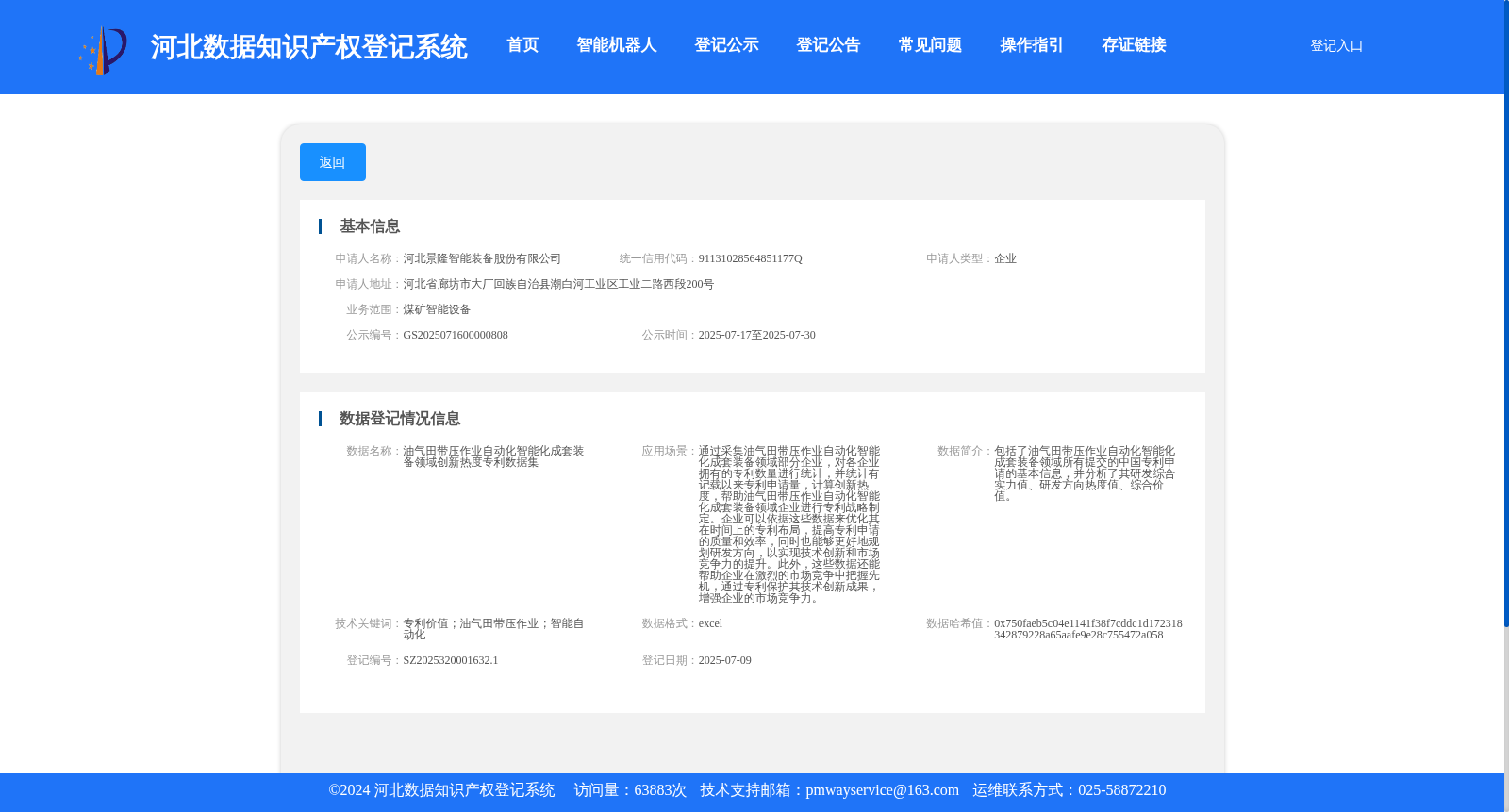Click the site logo icon in header
1509x812 pixels.
[x=103, y=50]
